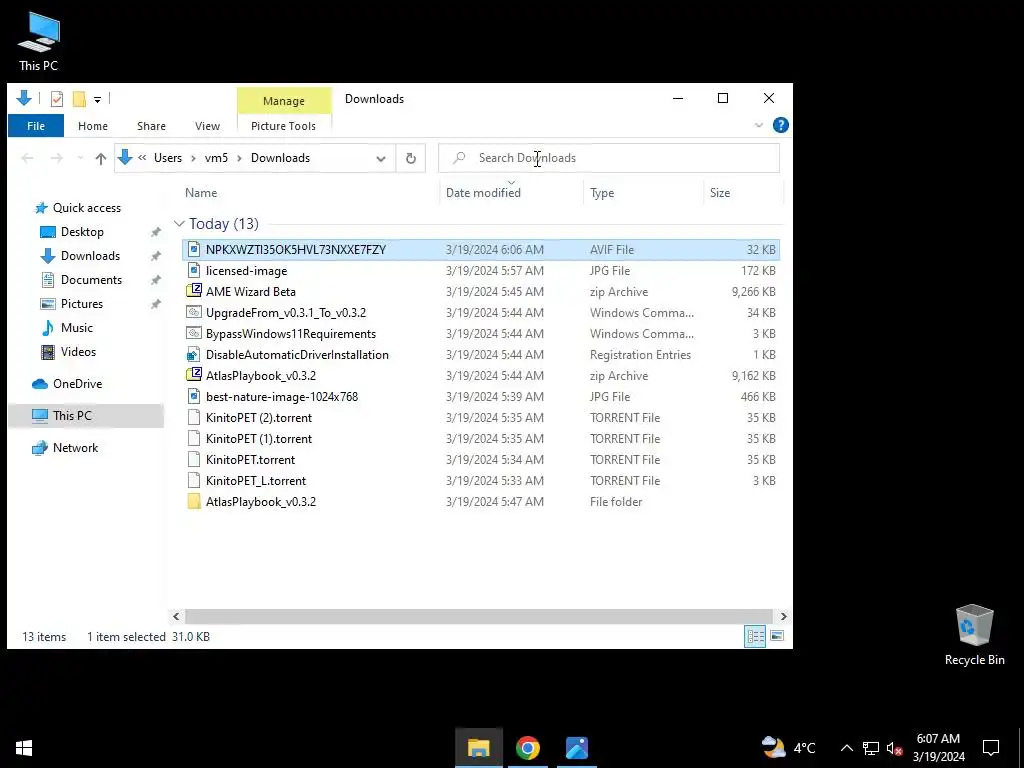Viewport: 1024px width, 768px height.
Task: Click the Search Downloads field
Action: 609,158
